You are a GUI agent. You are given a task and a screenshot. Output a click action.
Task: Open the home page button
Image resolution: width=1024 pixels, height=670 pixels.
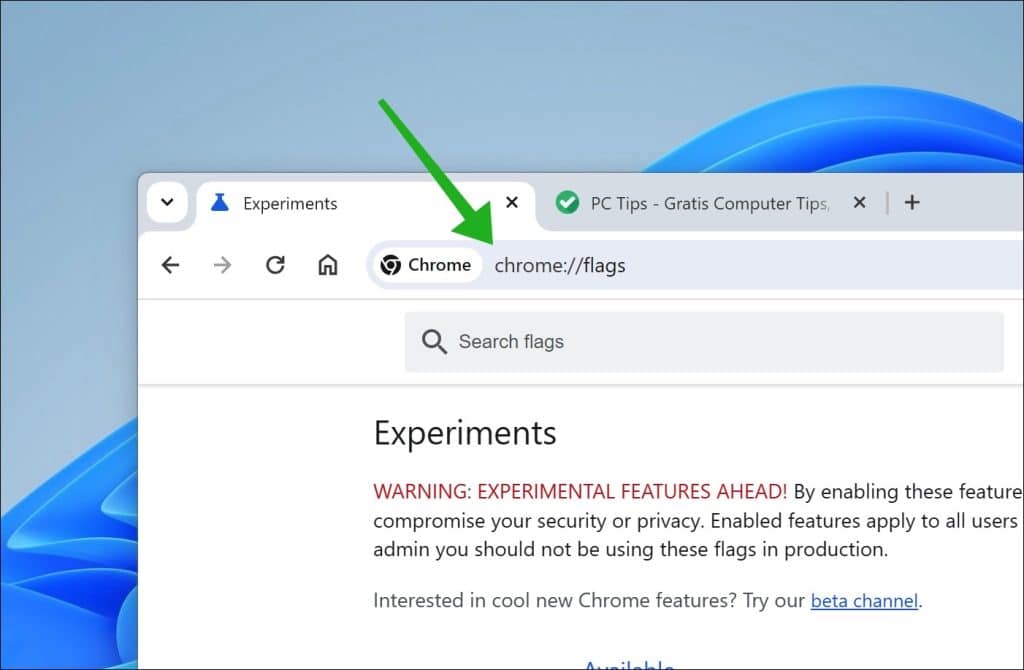coord(328,265)
